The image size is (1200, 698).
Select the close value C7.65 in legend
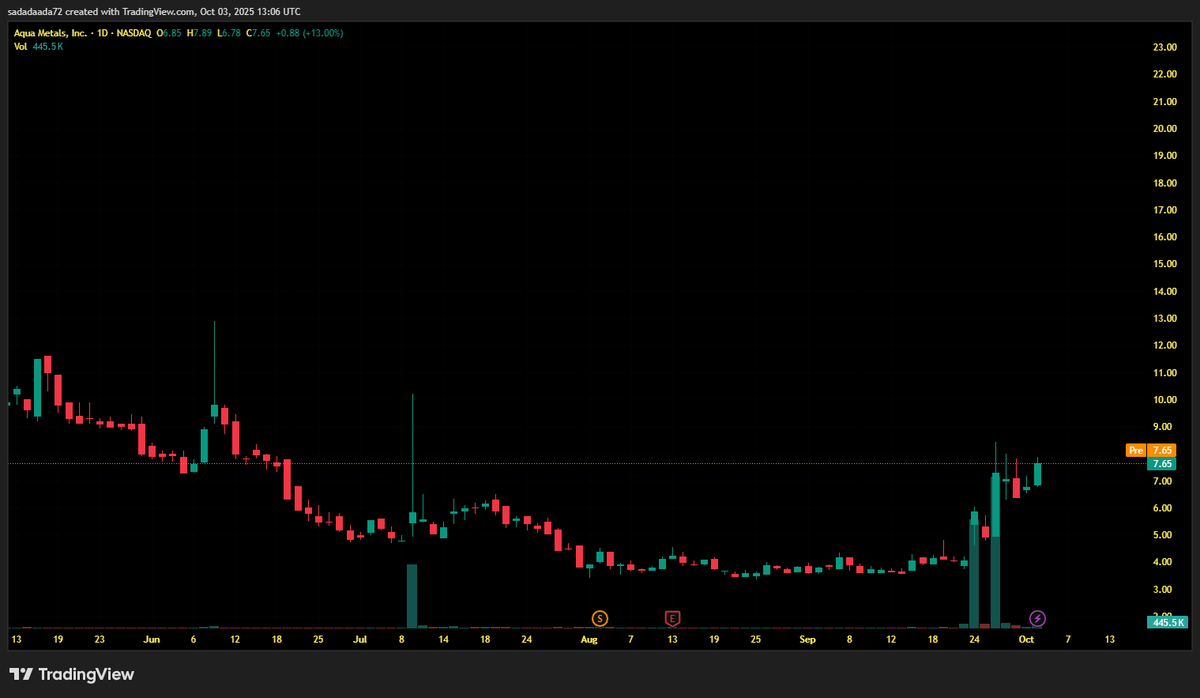[260, 33]
